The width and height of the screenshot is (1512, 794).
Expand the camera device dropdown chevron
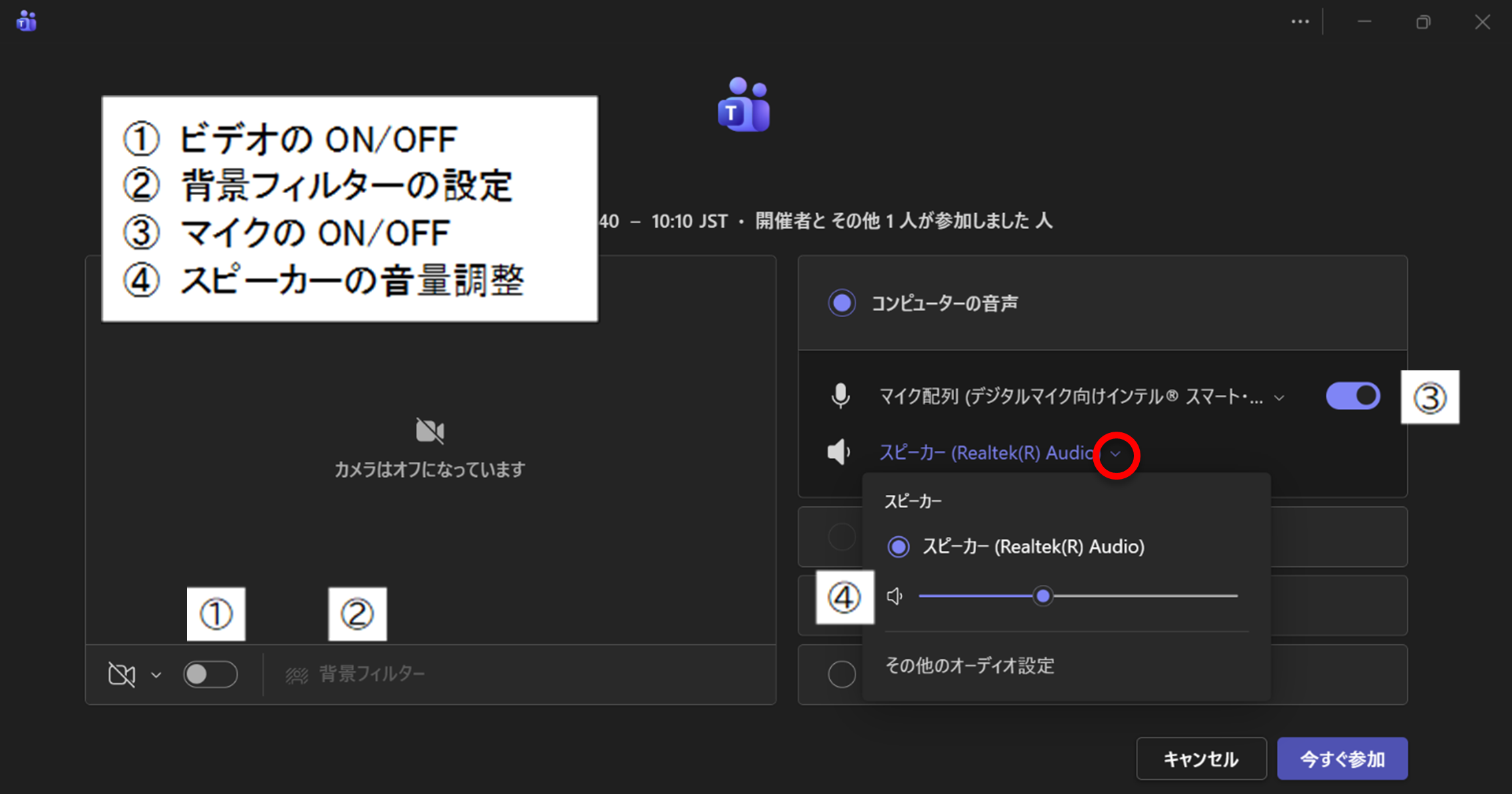[156, 675]
